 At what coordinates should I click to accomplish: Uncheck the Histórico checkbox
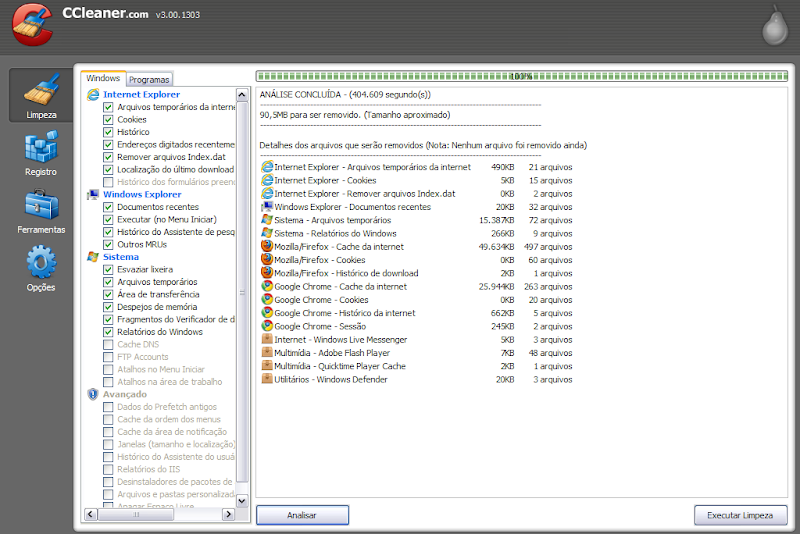coord(108,132)
